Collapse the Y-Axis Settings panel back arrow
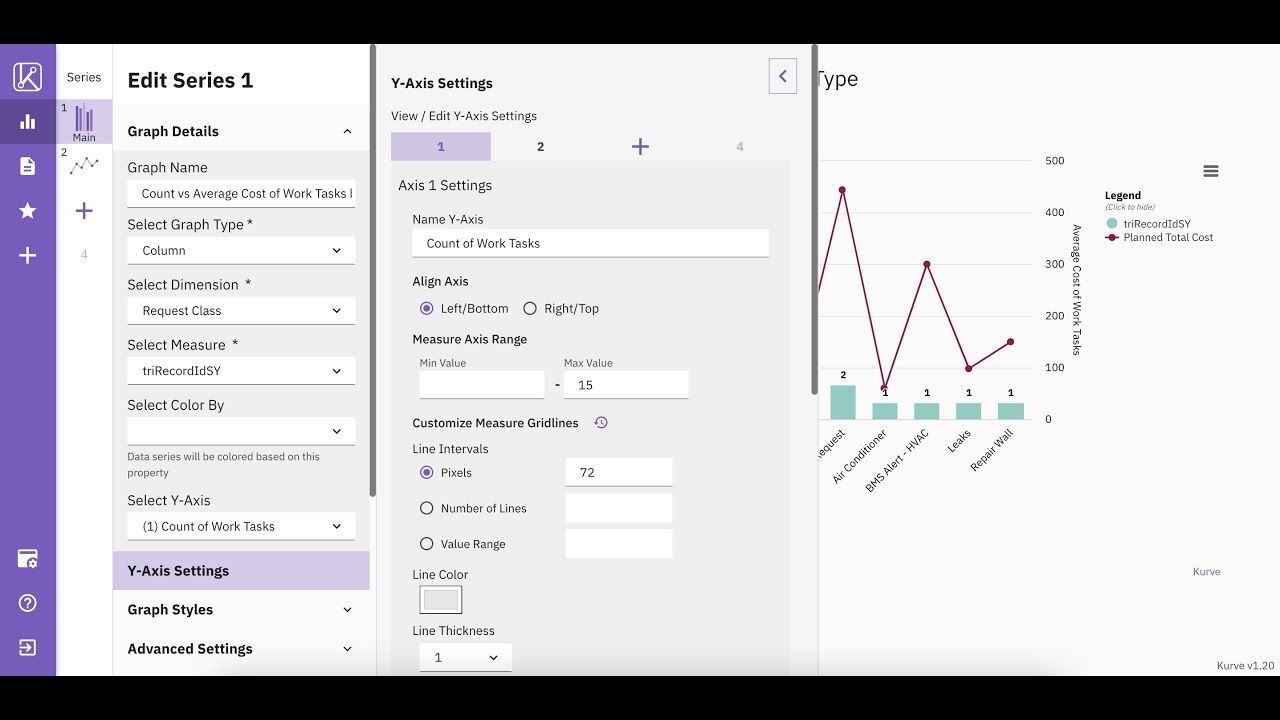1280x720 pixels. coord(783,76)
